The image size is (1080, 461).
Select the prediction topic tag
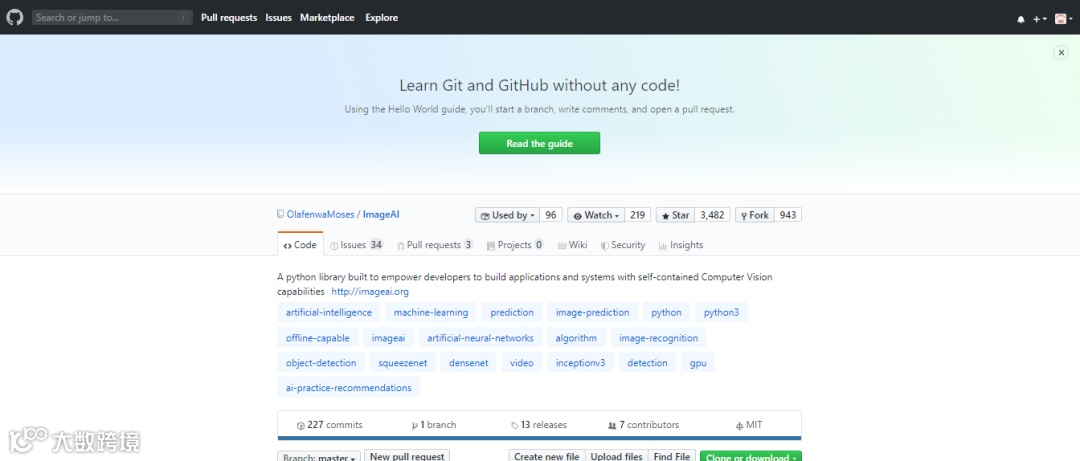[x=512, y=312]
